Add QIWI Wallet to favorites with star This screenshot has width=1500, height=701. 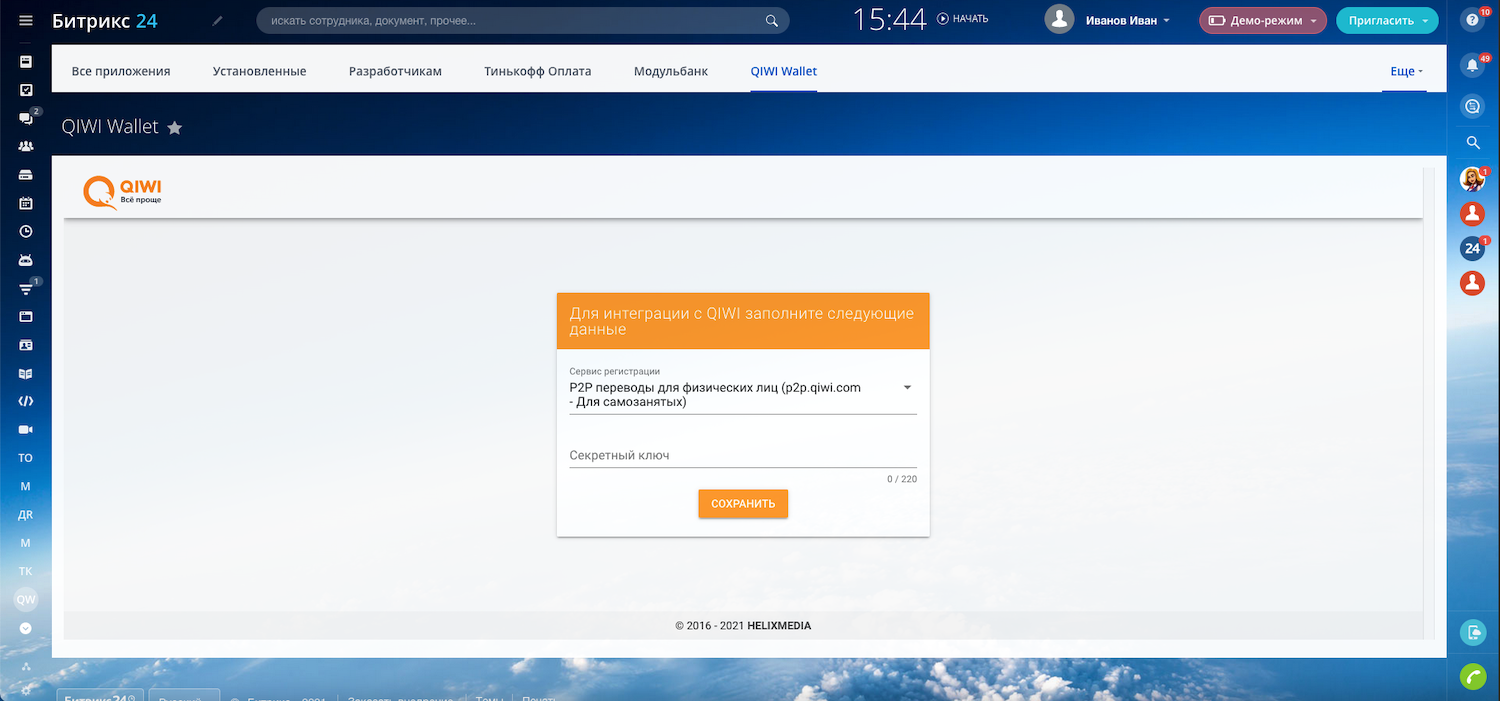pyautogui.click(x=174, y=128)
